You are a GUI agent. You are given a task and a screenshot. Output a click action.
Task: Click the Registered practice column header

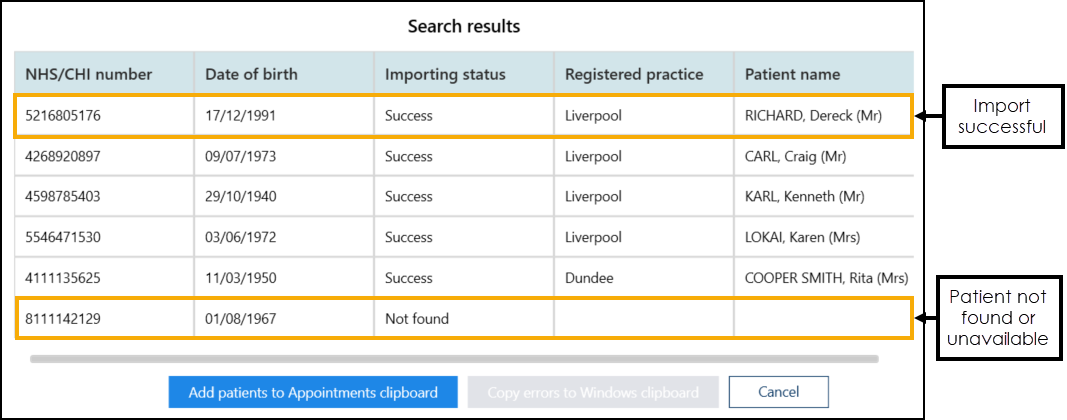[x=634, y=74]
